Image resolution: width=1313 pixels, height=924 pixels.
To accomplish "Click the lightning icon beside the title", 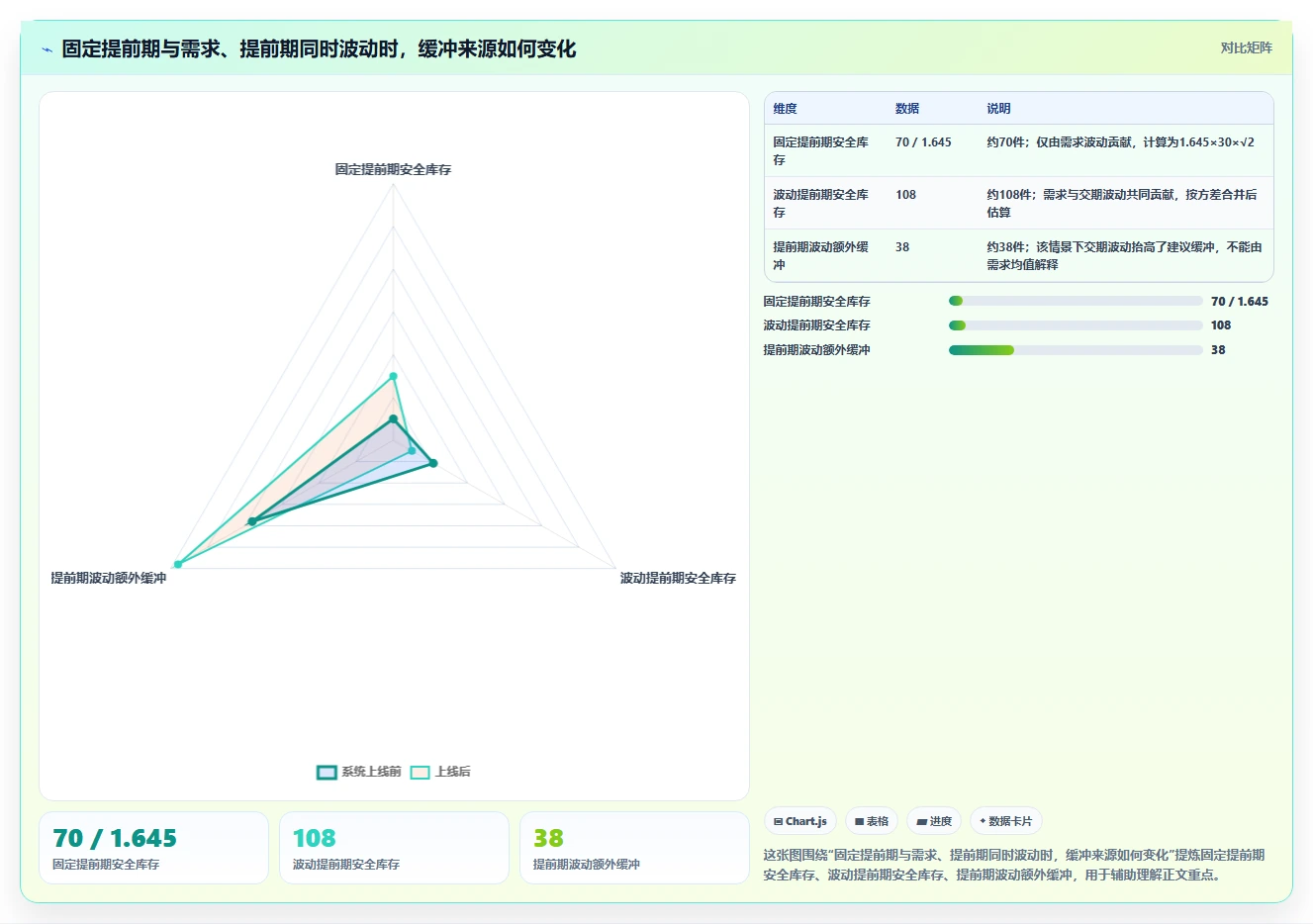I will click(47, 49).
